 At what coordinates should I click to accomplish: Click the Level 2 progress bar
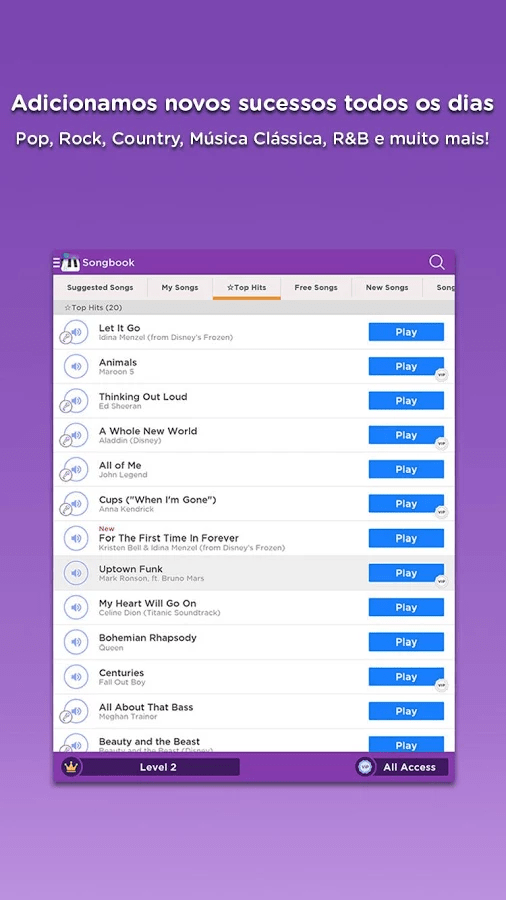click(x=158, y=767)
